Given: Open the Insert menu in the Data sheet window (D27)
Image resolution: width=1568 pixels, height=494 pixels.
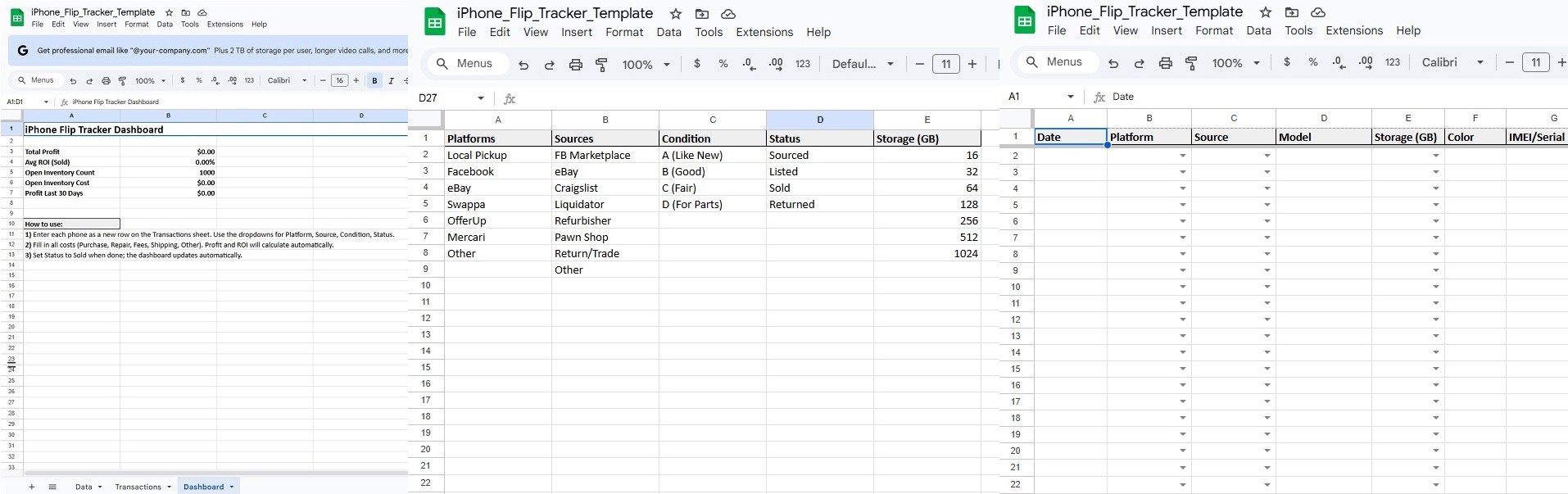Looking at the screenshot, I should (x=577, y=32).
